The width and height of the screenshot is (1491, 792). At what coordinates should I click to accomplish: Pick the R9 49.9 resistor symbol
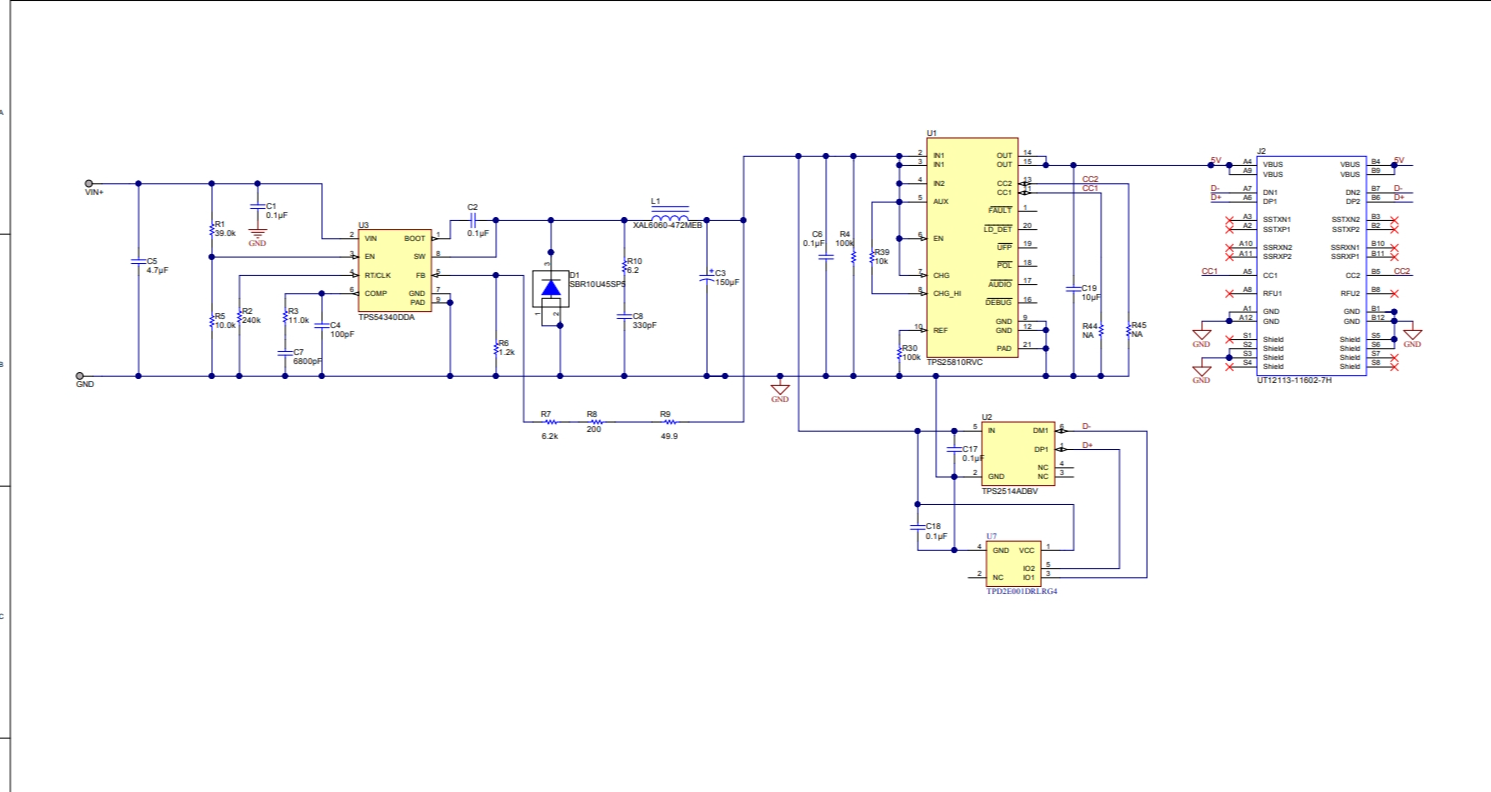[669, 422]
